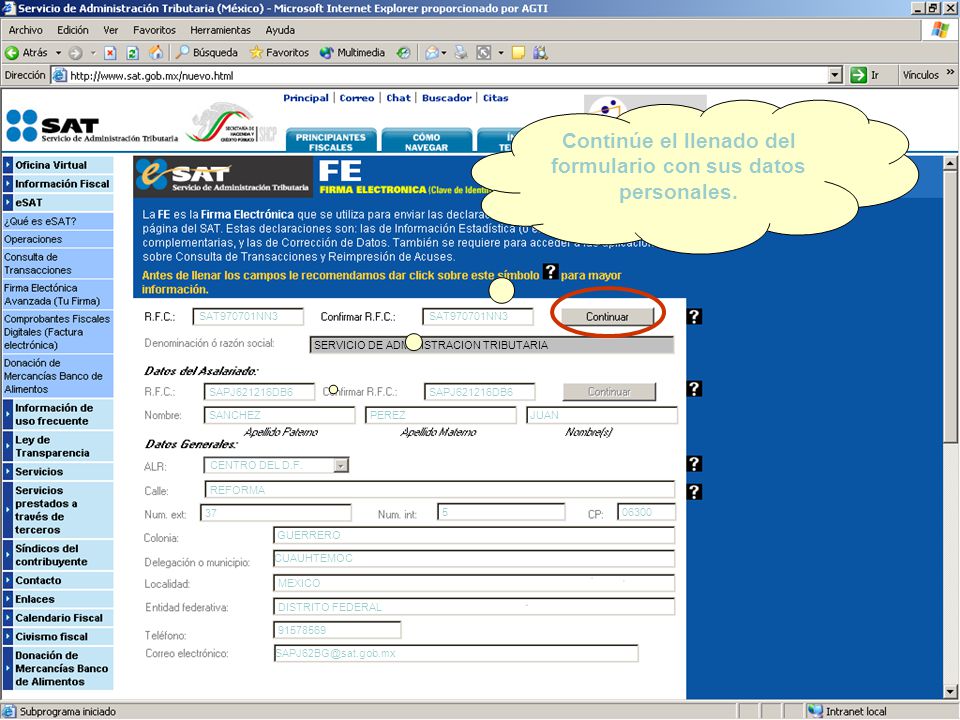Click the circled Continuar button

click(607, 317)
